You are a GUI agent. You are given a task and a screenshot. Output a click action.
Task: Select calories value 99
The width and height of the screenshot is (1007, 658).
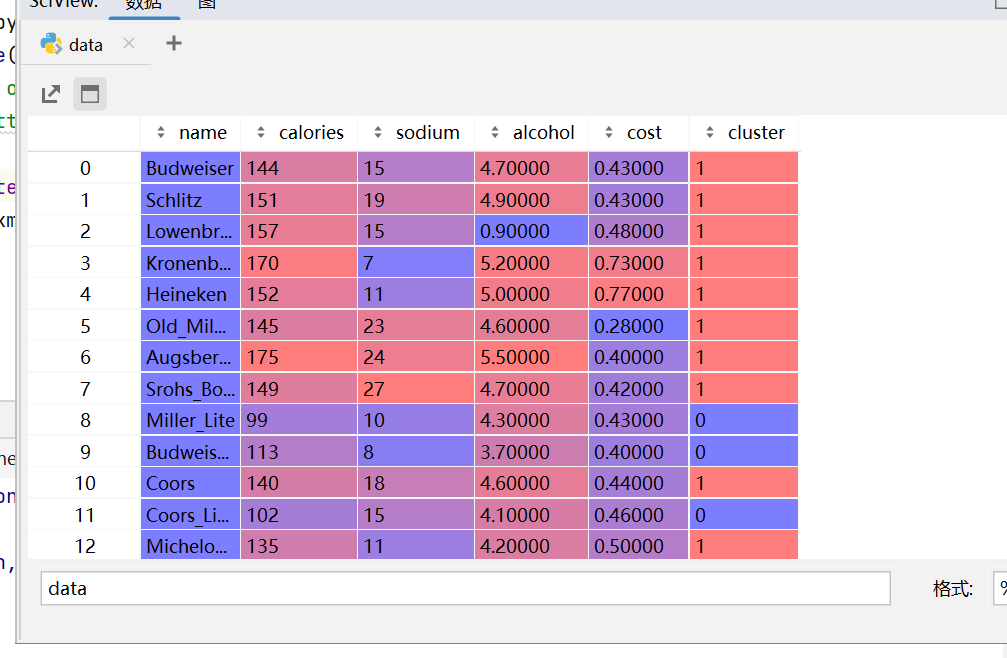coord(299,420)
